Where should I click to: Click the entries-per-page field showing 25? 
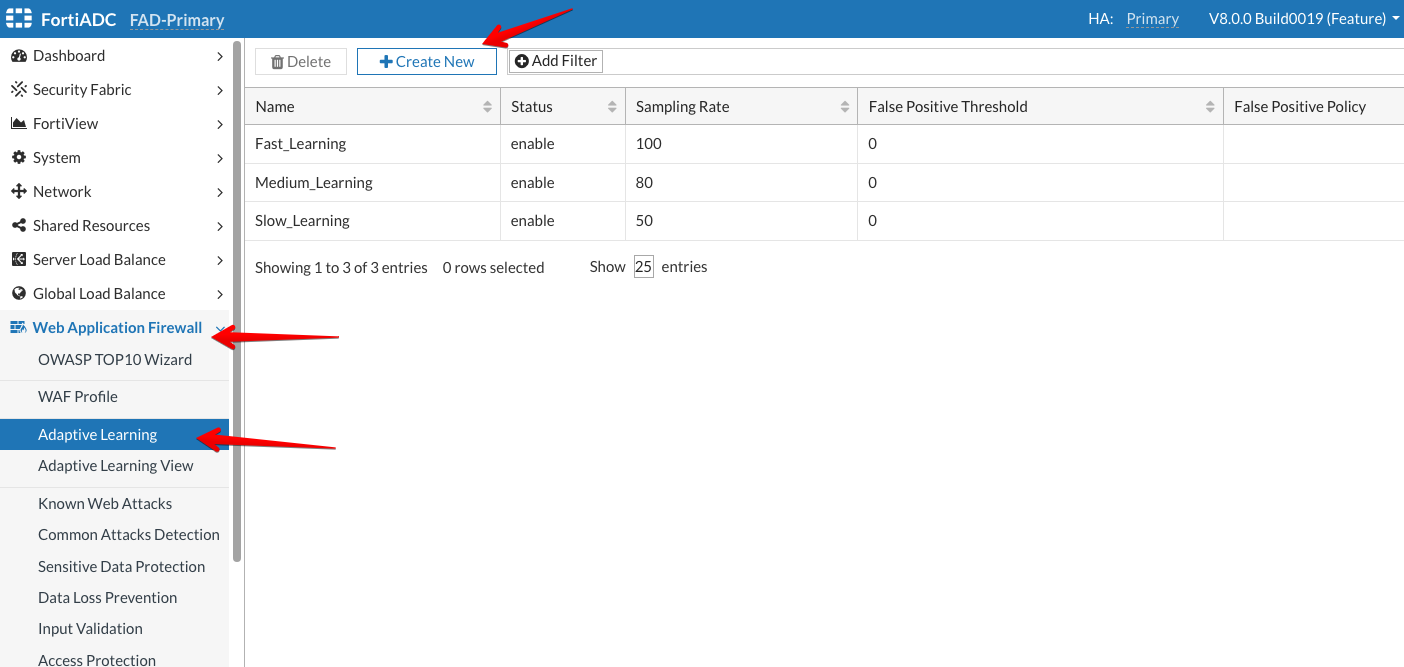tap(643, 268)
